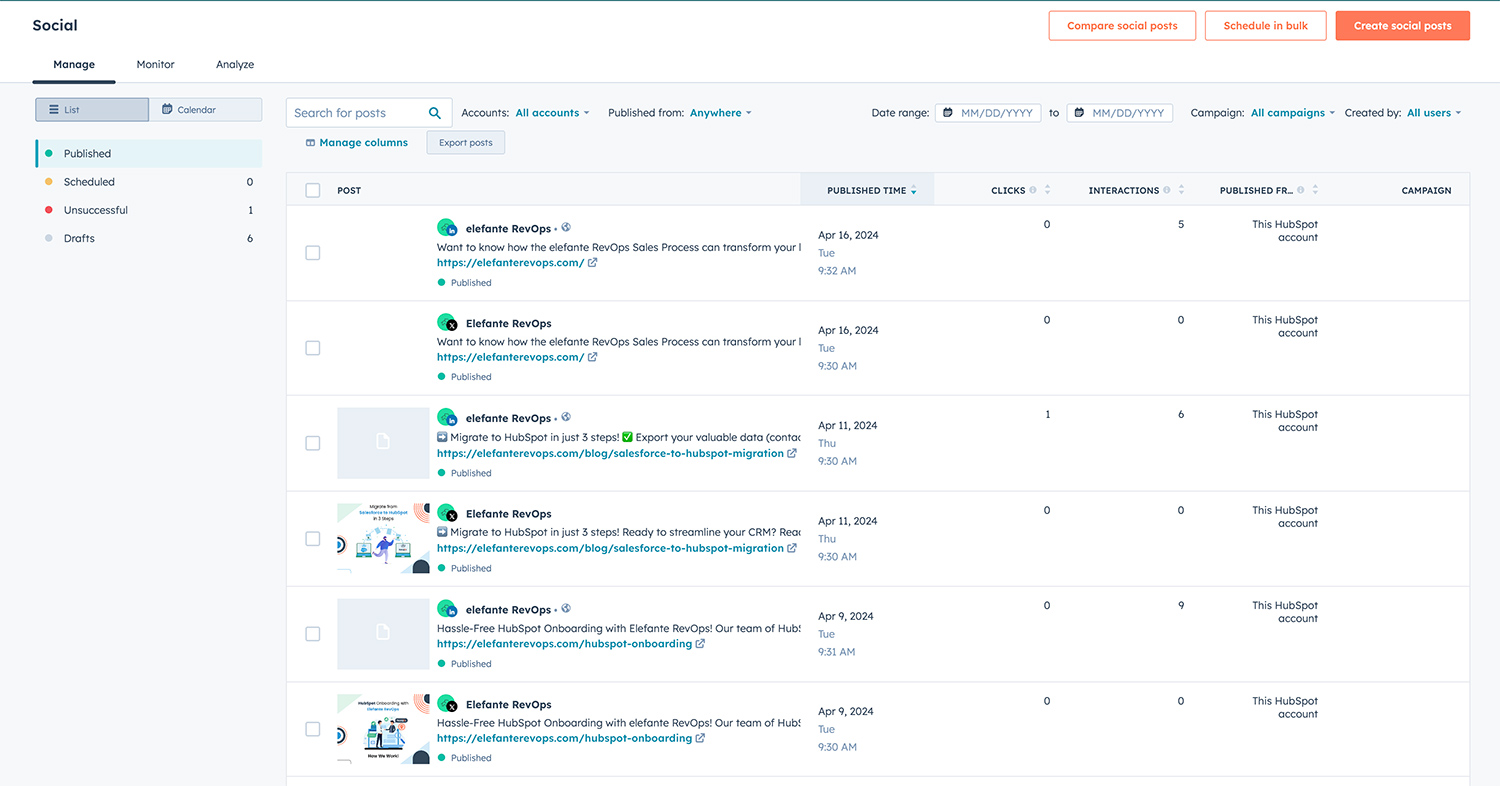
Task: Click the Export posts button
Action: point(466,143)
